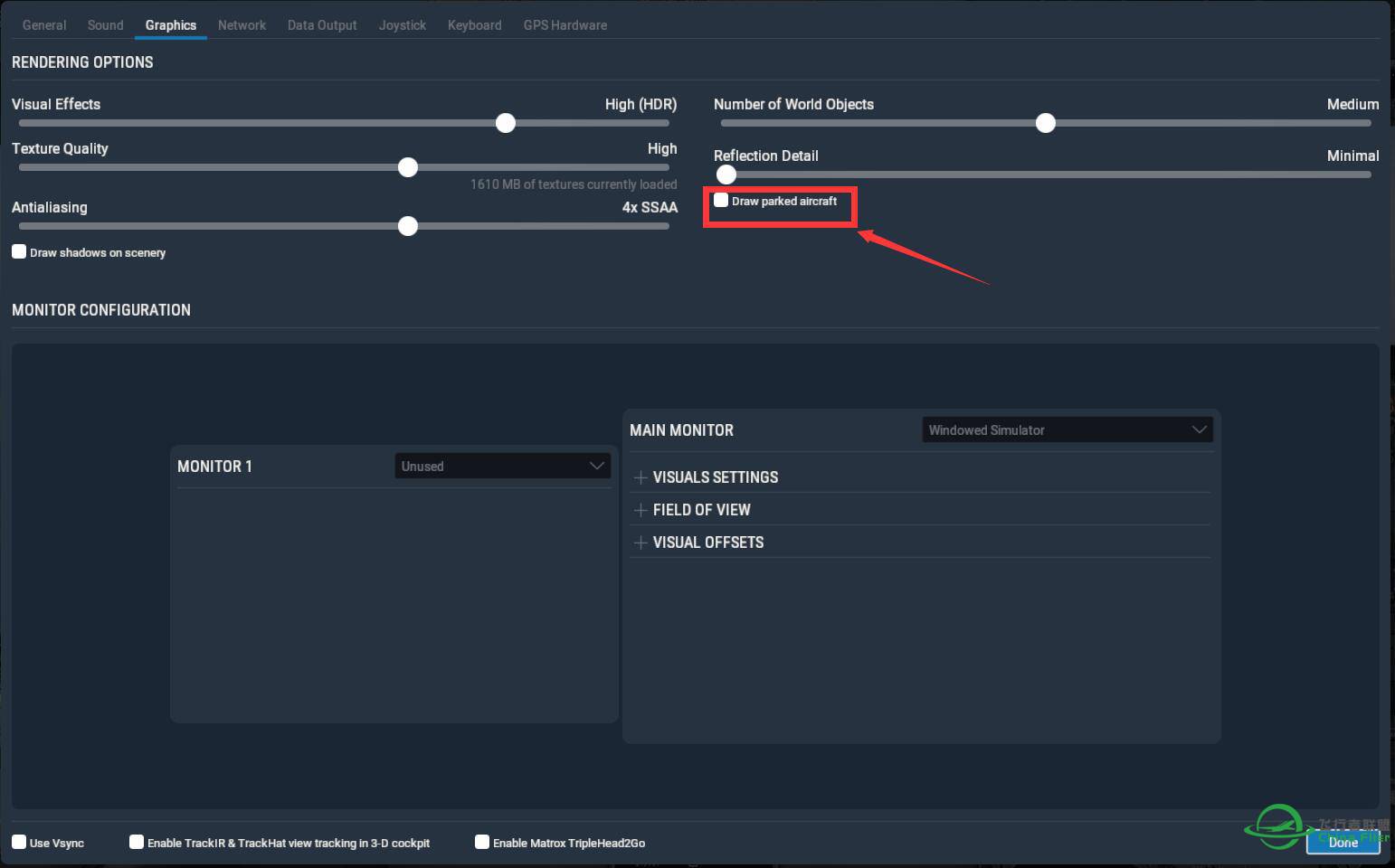Click the Reflection Detail slider handle

point(726,175)
